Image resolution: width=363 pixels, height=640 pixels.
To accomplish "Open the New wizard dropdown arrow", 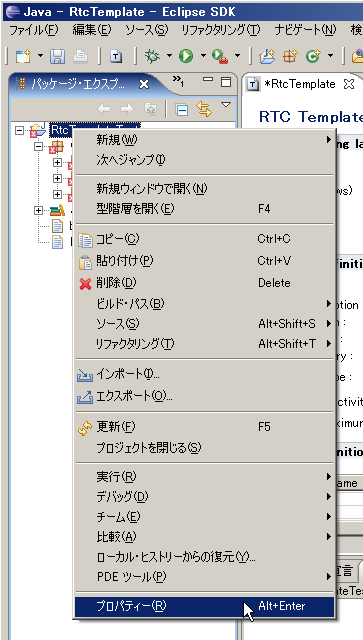I will click(x=40, y=56).
